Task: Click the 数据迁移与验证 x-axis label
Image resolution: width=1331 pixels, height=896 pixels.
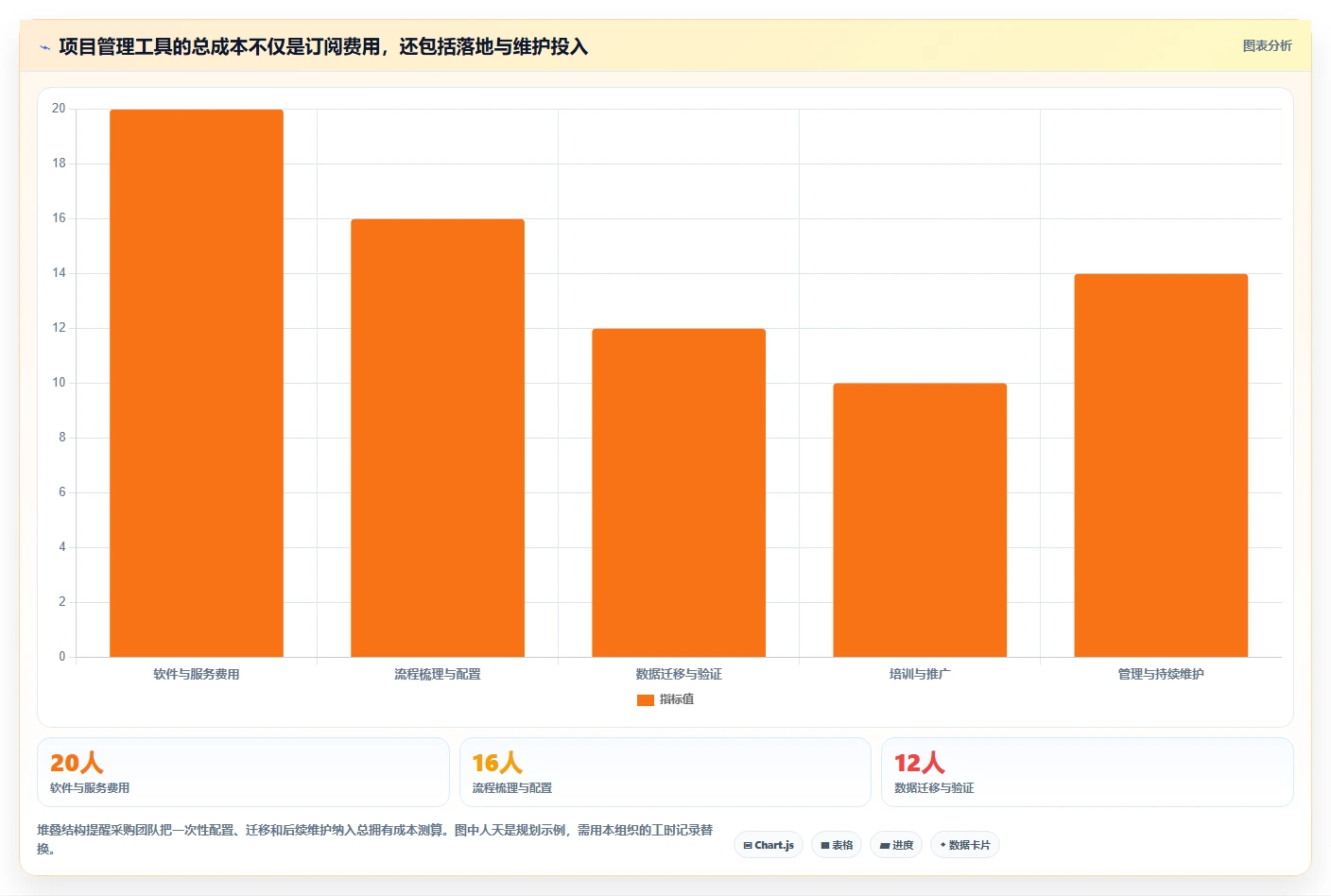Action: pyautogui.click(x=679, y=674)
